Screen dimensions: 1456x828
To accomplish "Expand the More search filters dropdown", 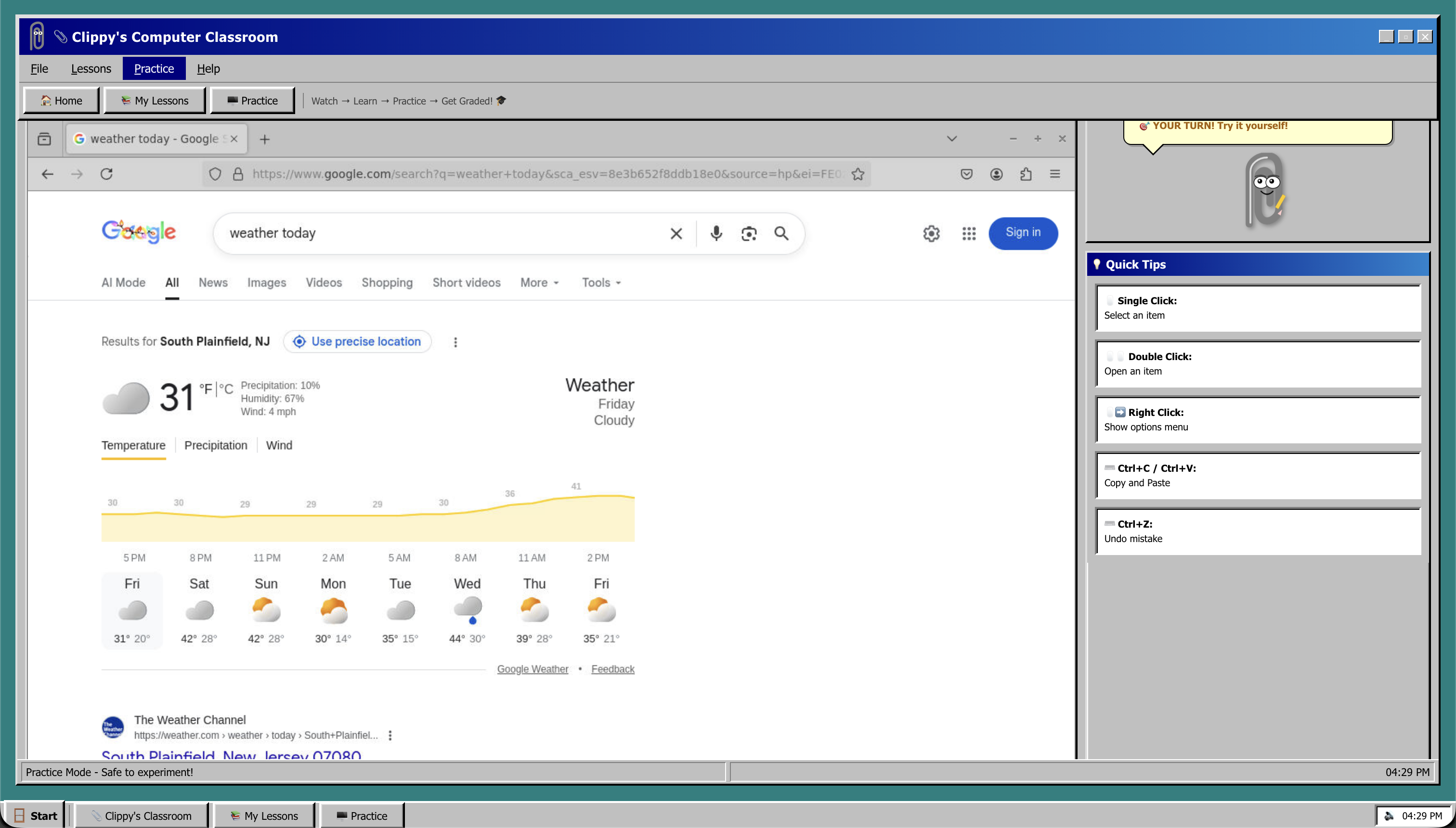I will tap(539, 283).
